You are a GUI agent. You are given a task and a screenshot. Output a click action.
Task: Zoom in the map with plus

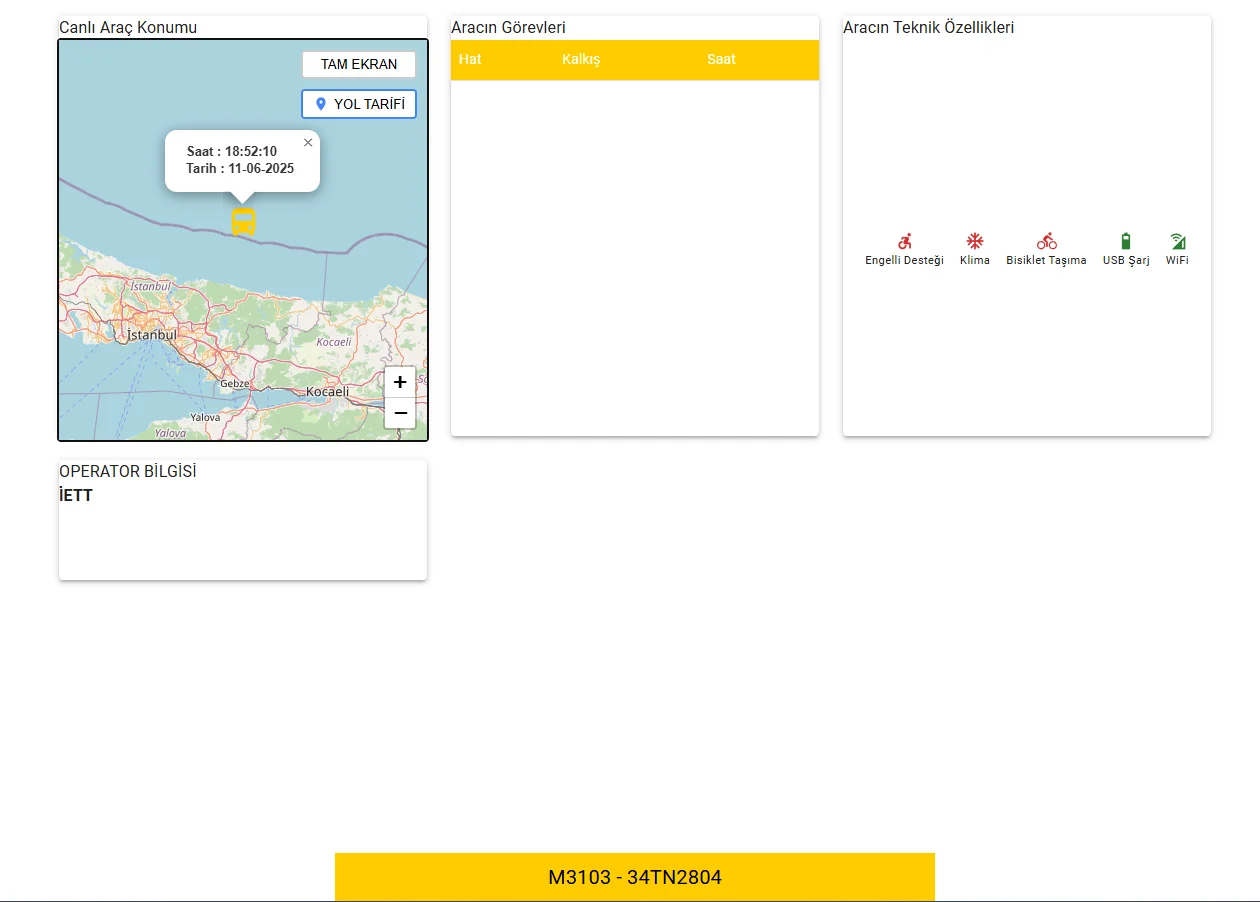click(400, 382)
